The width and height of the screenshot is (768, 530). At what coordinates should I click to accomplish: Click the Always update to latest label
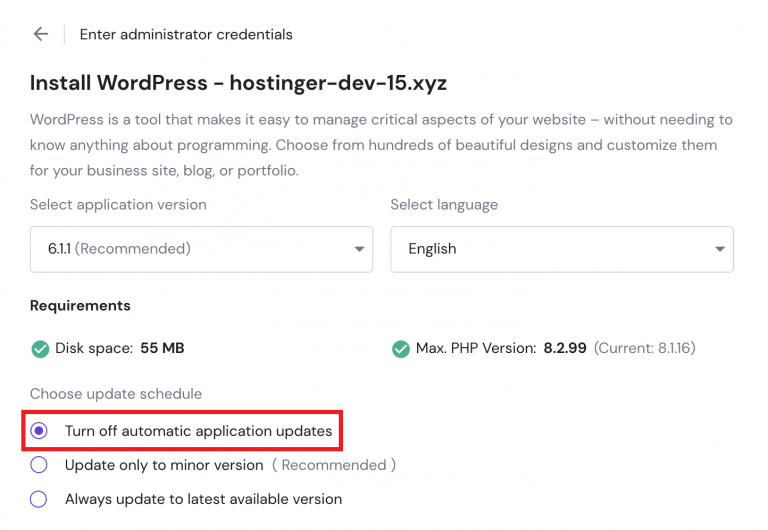[x=203, y=499]
